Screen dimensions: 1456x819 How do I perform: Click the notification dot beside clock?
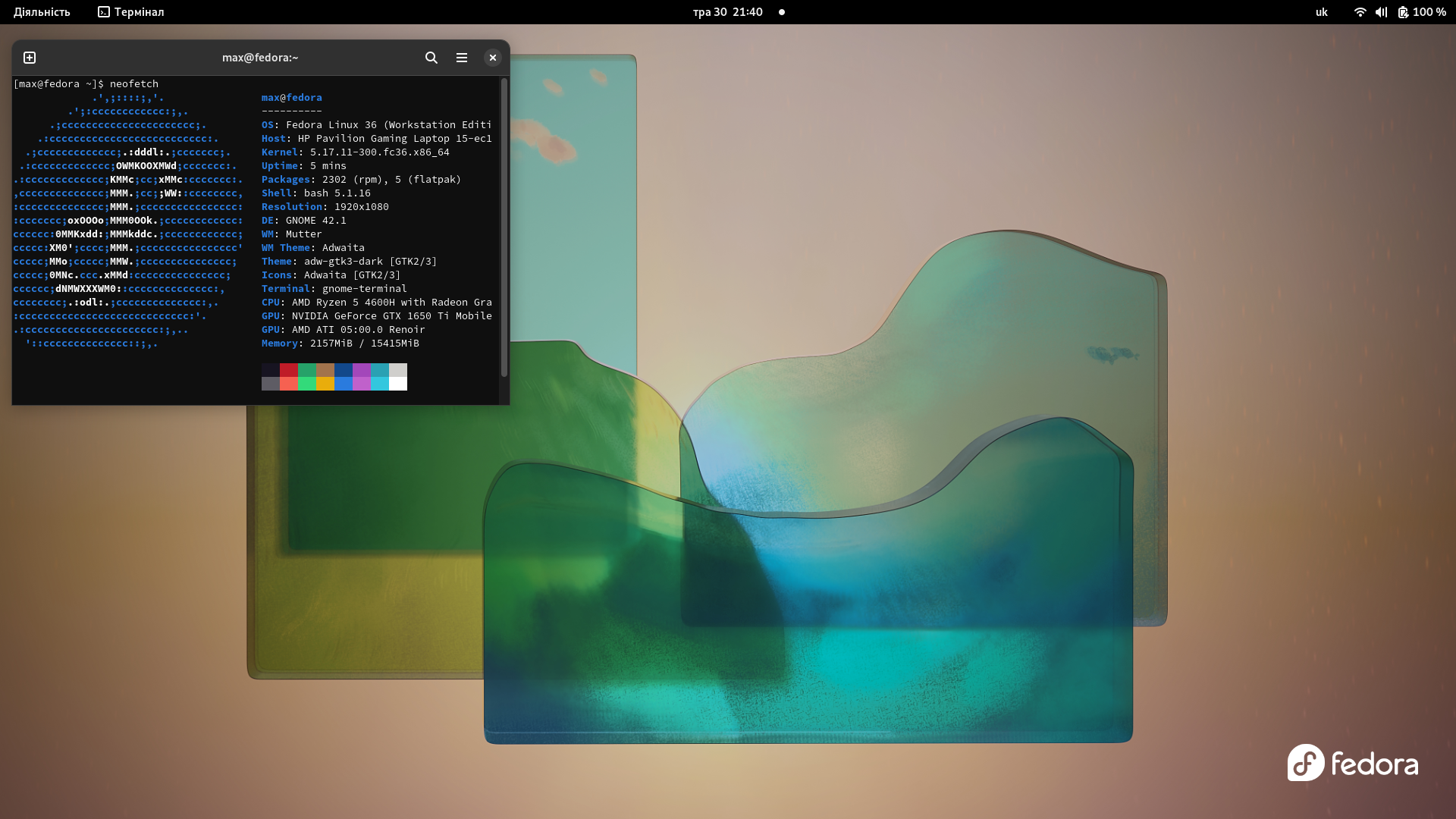[x=781, y=12]
